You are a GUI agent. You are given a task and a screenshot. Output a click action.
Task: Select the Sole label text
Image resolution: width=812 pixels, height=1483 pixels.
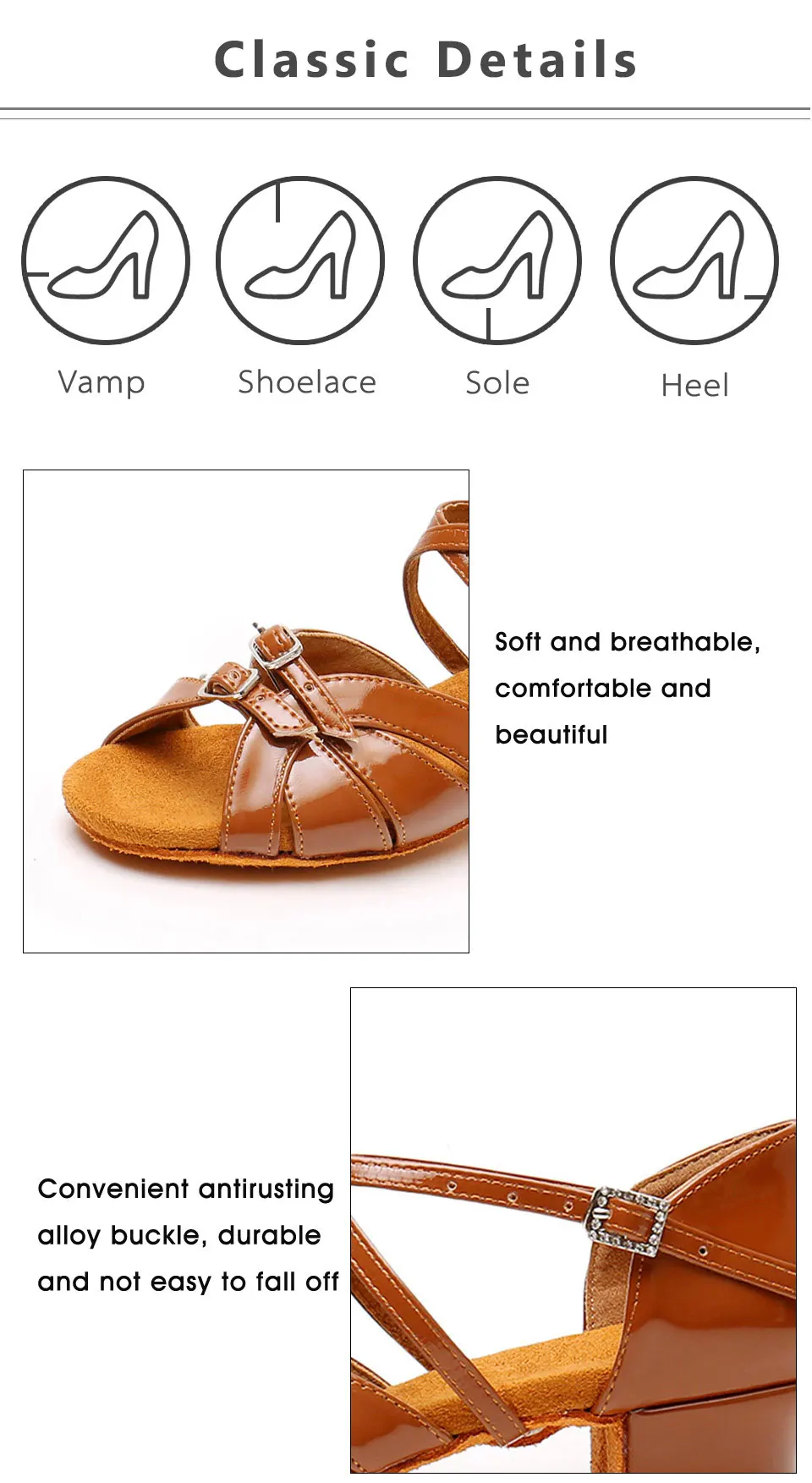click(497, 382)
